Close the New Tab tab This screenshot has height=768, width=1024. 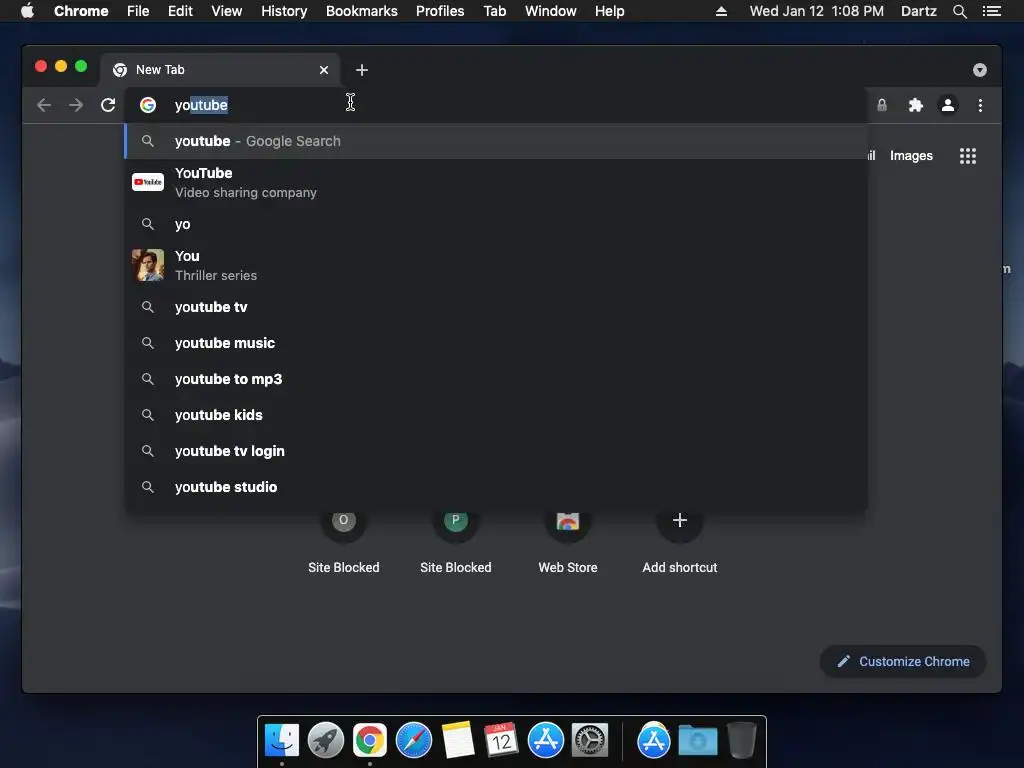tap(324, 70)
